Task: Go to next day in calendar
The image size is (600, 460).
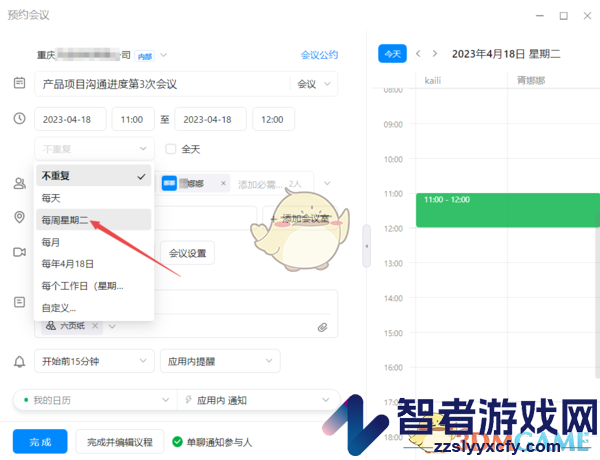Action: coord(435,54)
